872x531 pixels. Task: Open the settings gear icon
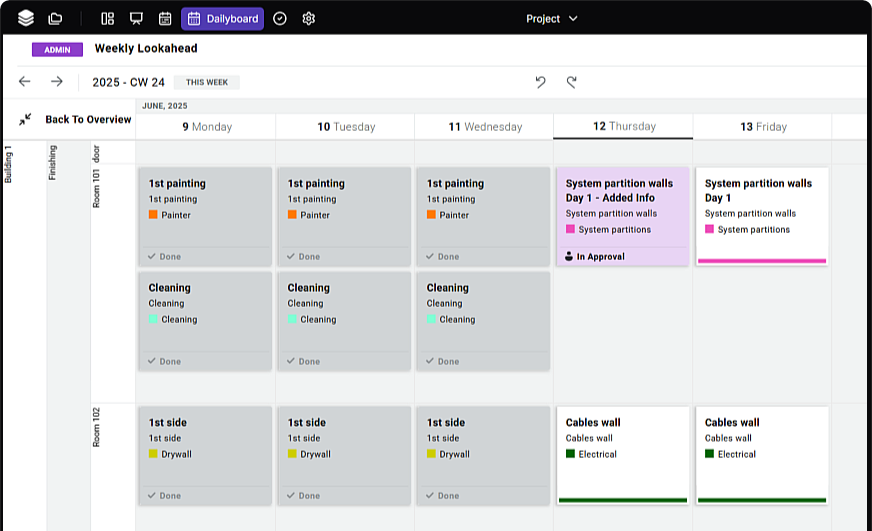(309, 18)
